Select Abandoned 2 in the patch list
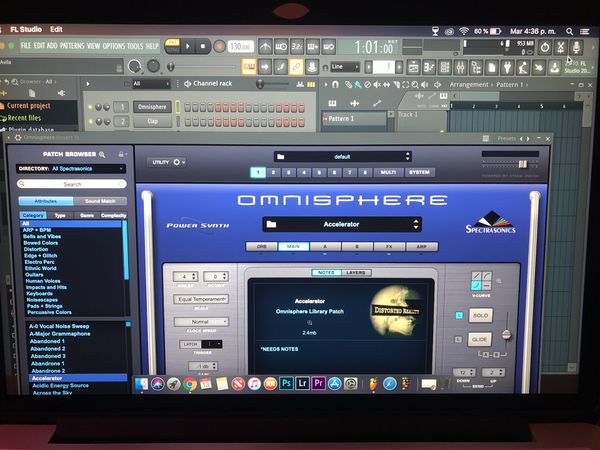 click(48, 349)
